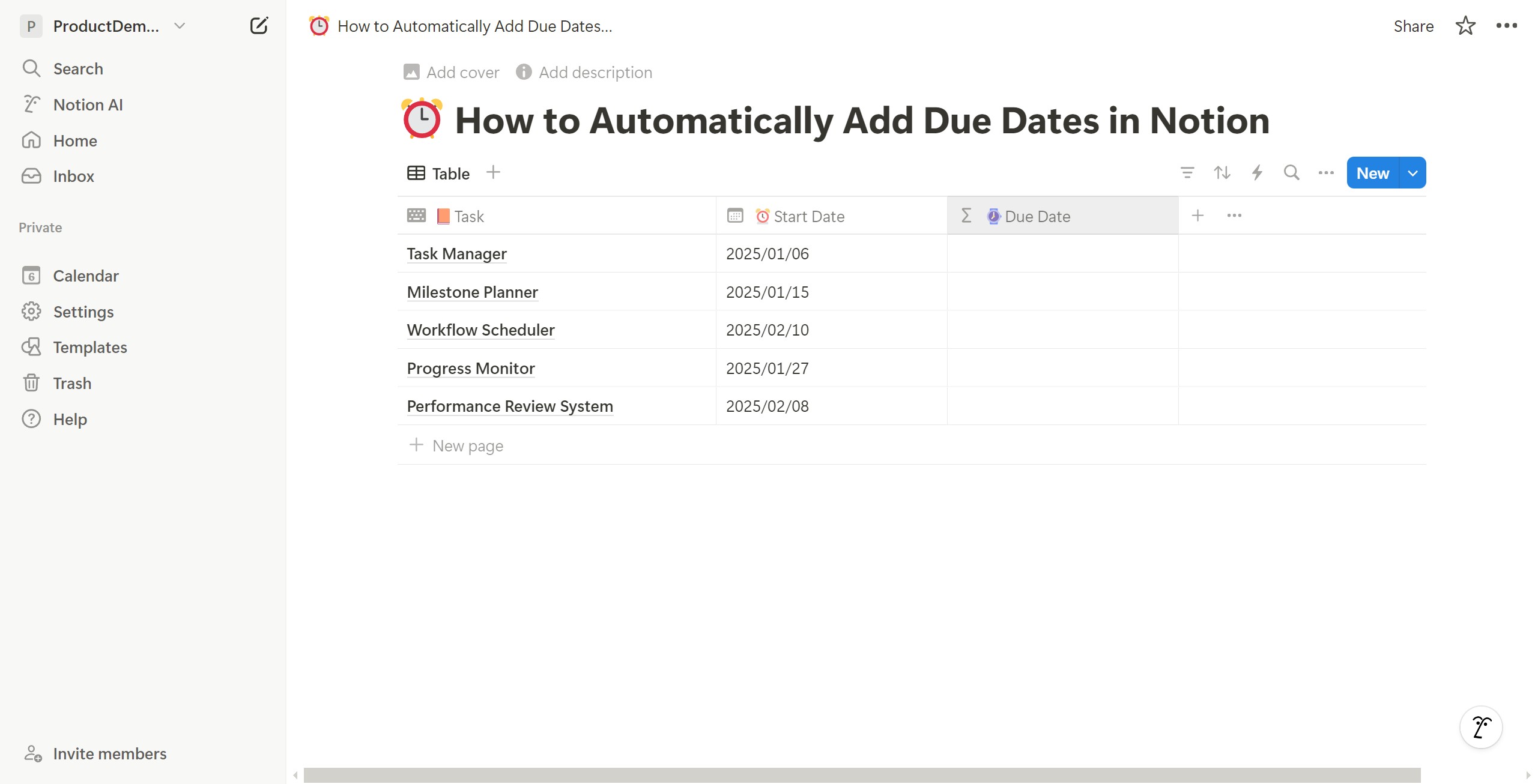The width and height of the screenshot is (1538, 784).
Task: Open the Workflow Scheduler page
Action: pos(480,330)
